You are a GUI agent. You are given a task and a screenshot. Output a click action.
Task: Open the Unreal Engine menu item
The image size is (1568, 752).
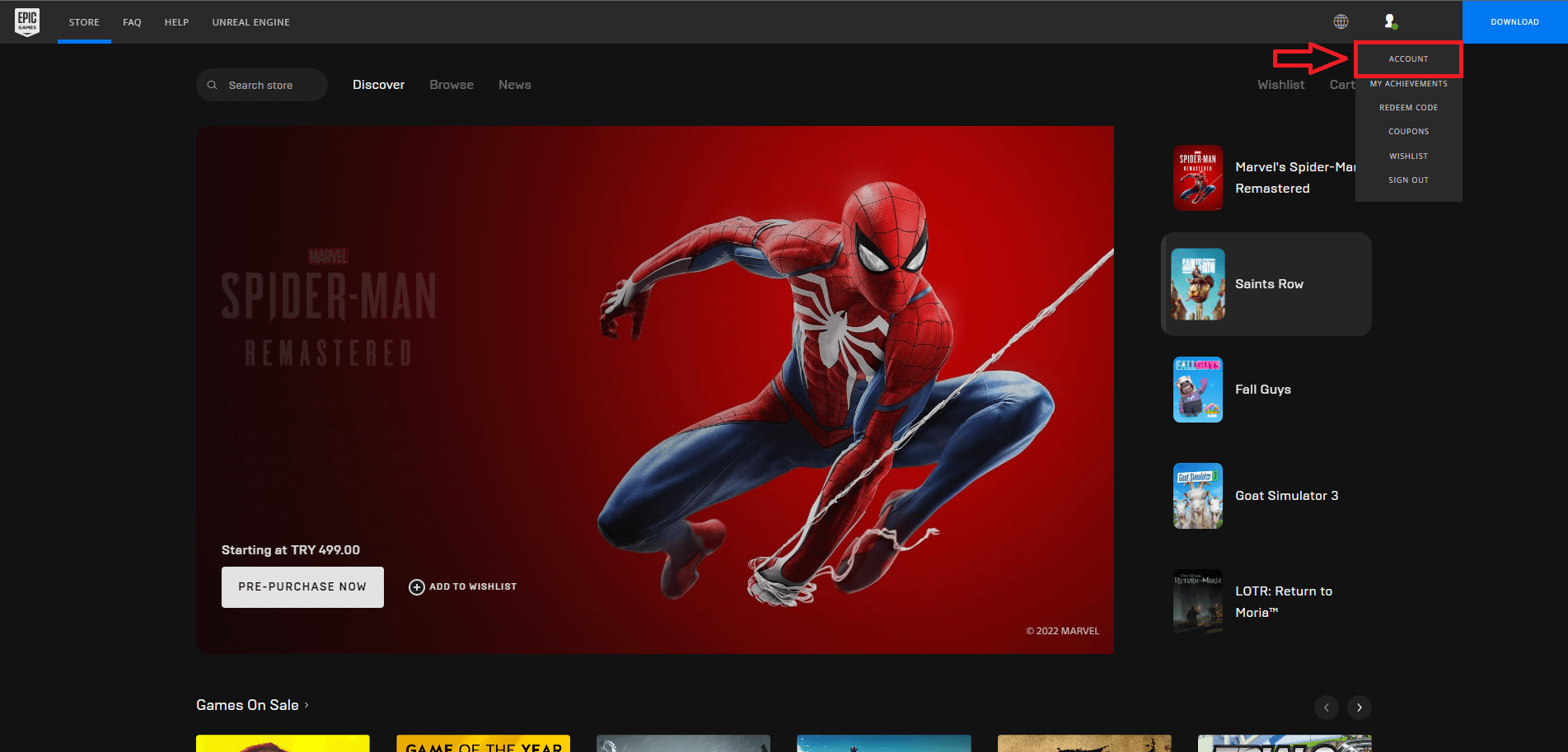coord(251,22)
